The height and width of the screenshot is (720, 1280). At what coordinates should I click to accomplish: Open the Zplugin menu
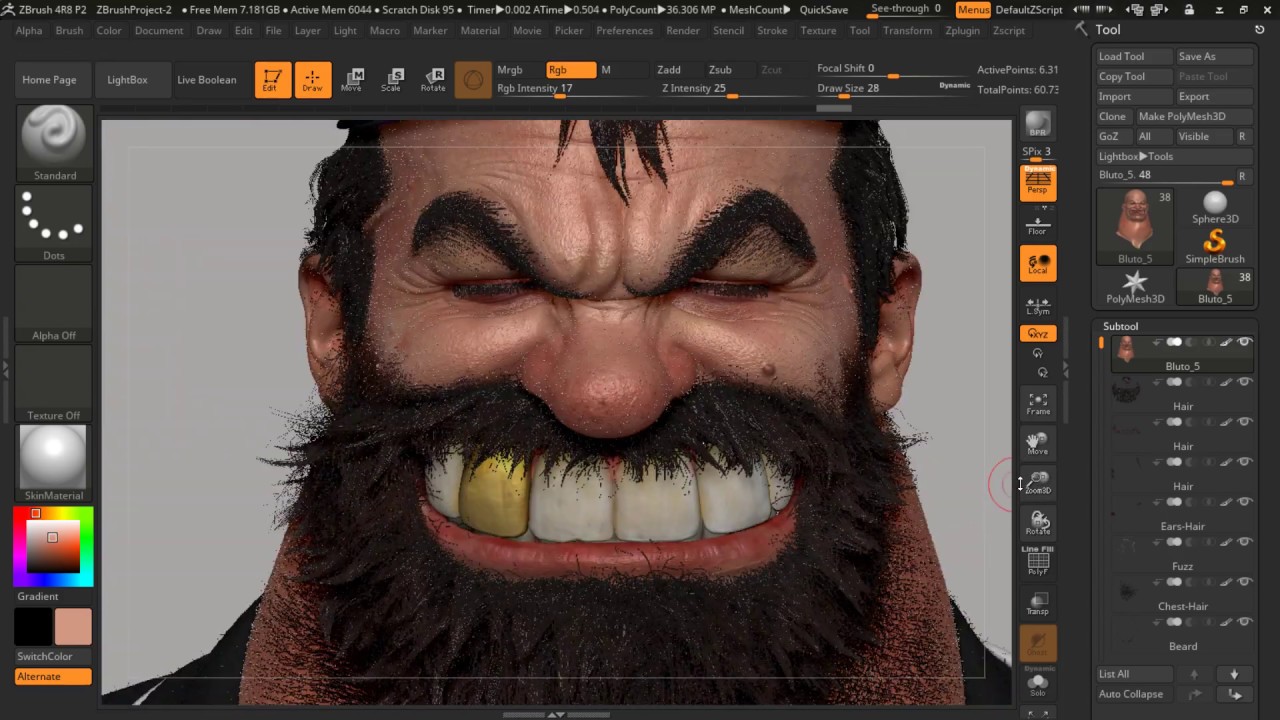(962, 30)
